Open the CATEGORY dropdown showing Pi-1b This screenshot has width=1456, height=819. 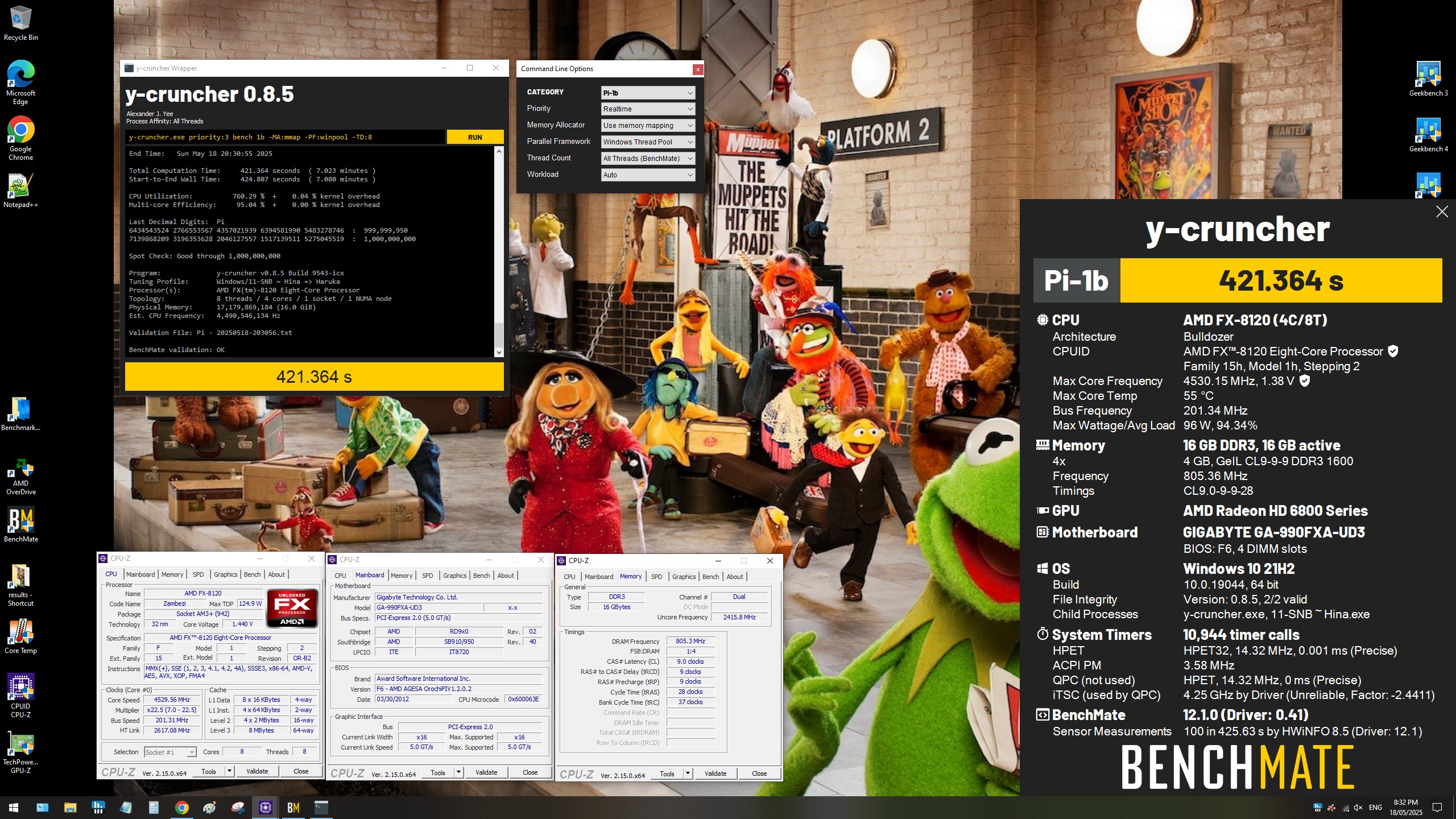pyautogui.click(x=648, y=93)
